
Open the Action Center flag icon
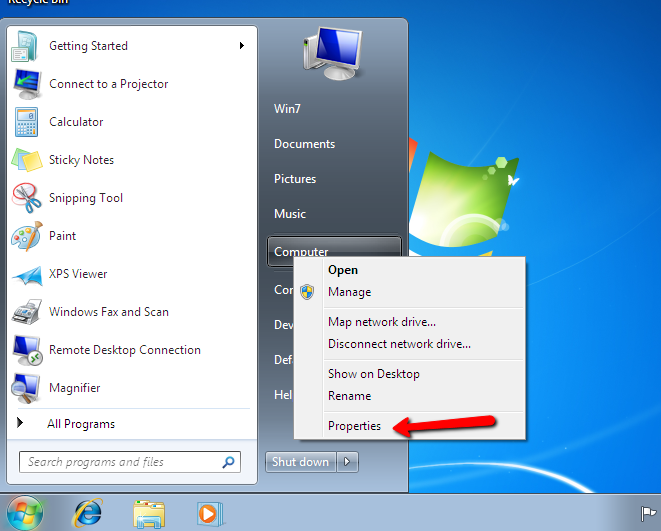pyautogui.click(x=648, y=514)
